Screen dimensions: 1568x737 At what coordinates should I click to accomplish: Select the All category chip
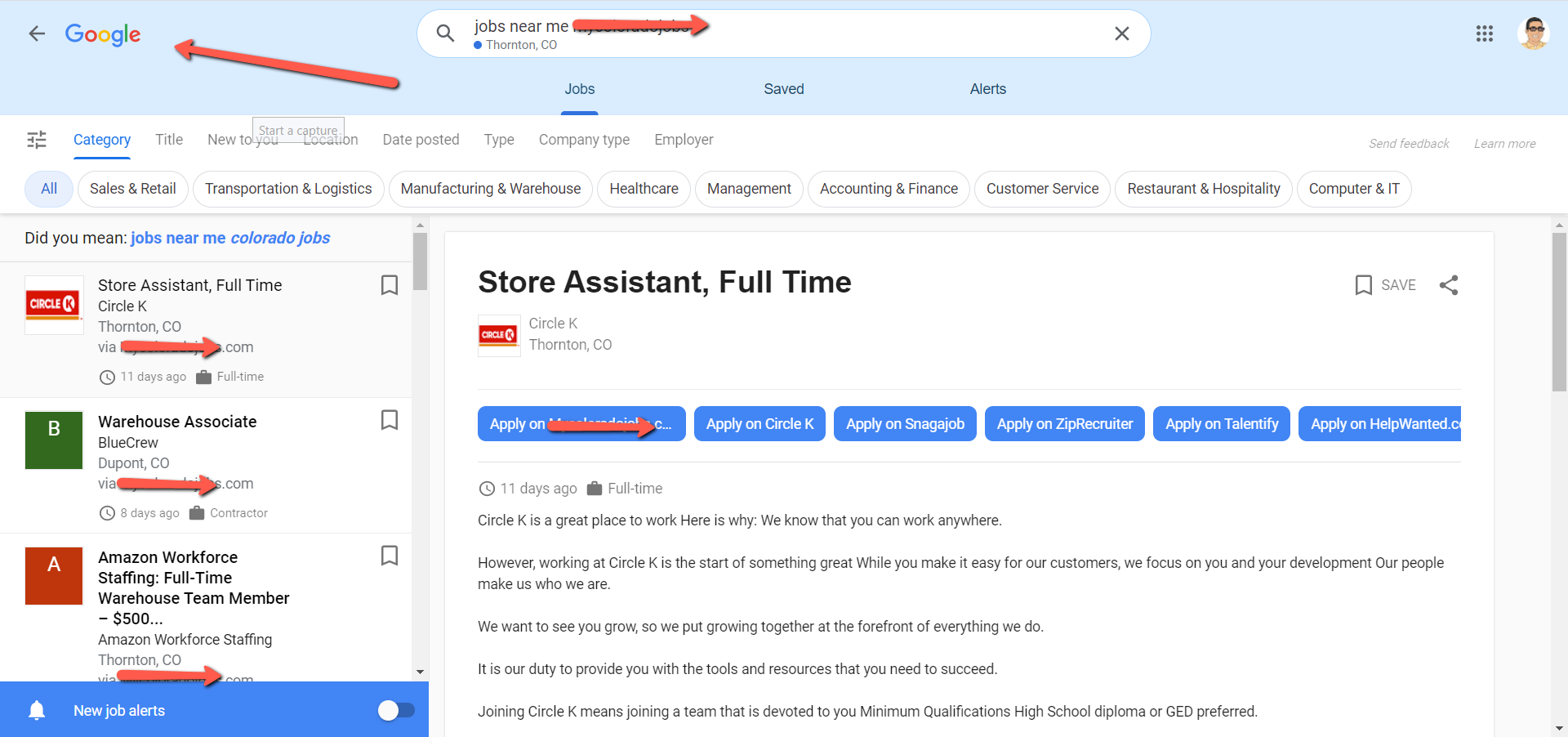[49, 189]
